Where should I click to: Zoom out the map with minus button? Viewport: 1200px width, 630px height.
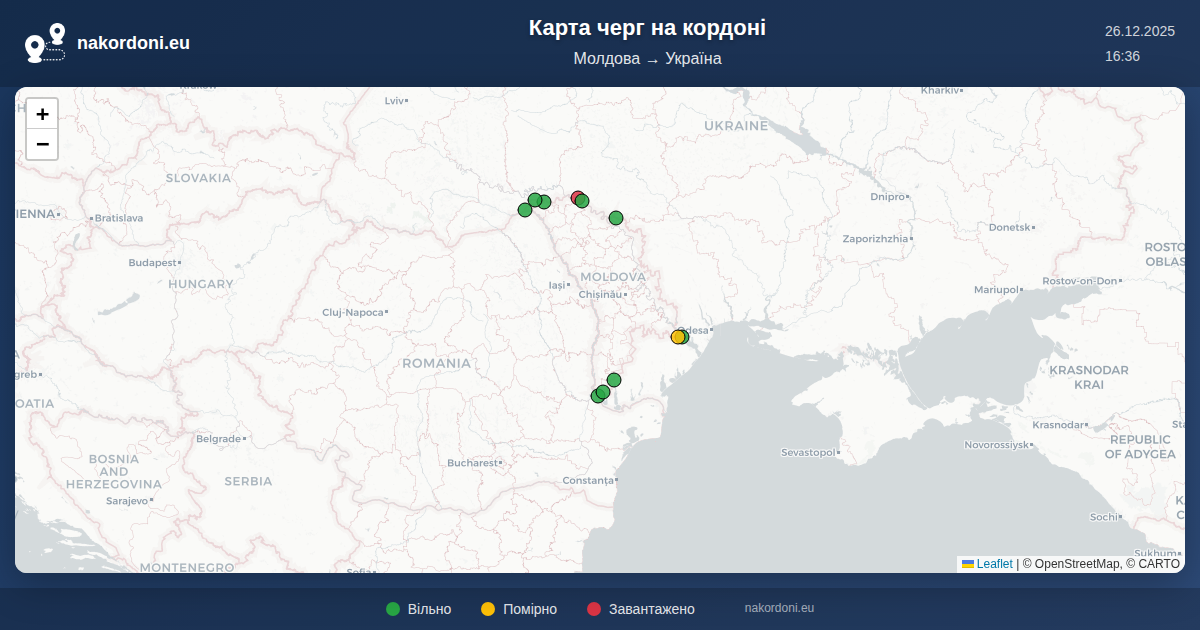pos(42,144)
